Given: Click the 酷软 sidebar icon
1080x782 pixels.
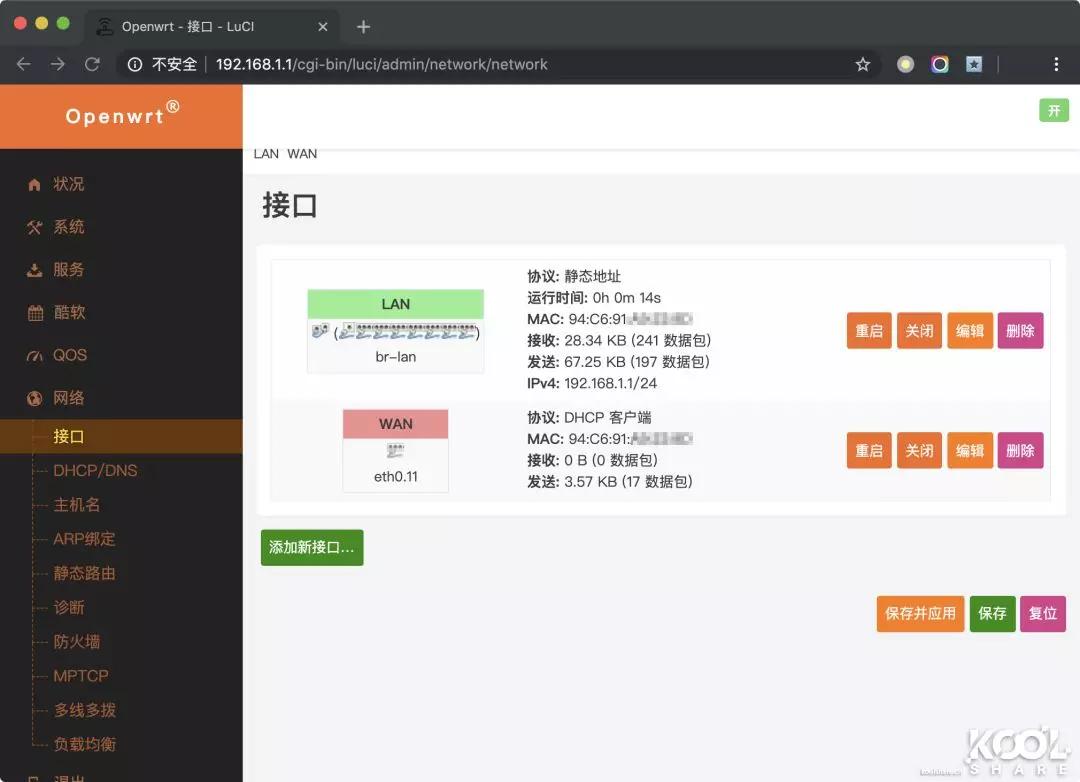Looking at the screenshot, I should coord(37,312).
